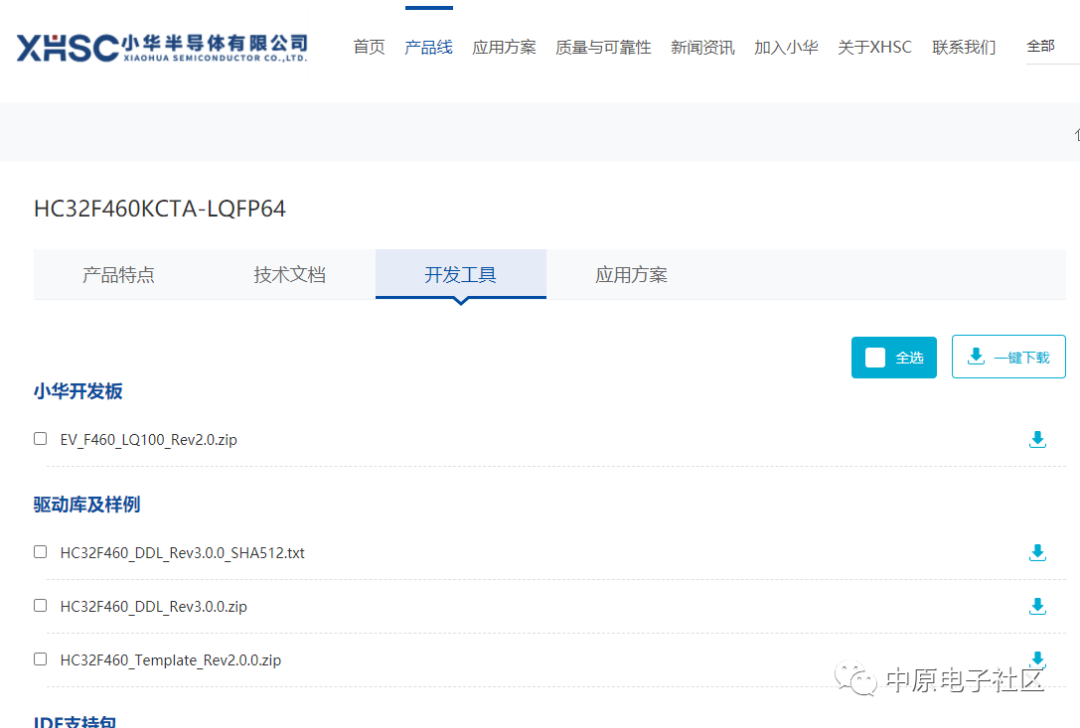Click the 小华开发板 section heading
This screenshot has height=728, width=1080.
pyautogui.click(x=78, y=391)
